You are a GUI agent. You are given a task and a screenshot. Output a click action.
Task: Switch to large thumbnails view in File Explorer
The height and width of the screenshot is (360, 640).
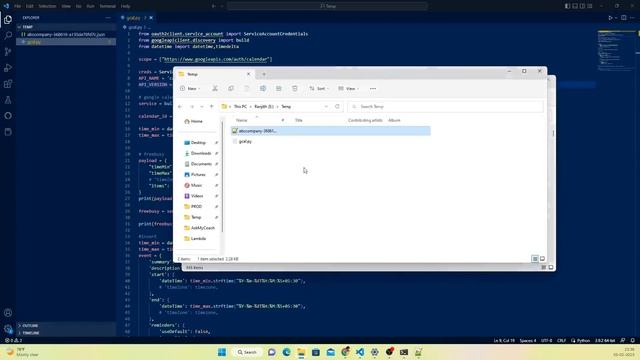click(x=542, y=259)
